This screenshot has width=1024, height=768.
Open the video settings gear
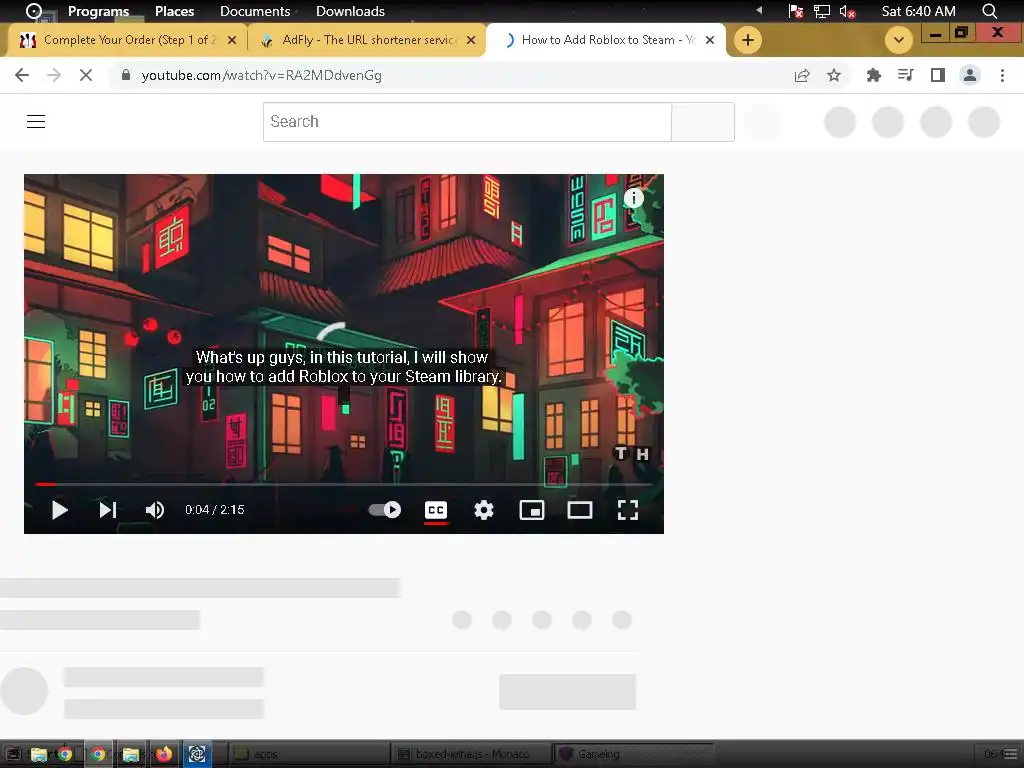coord(484,510)
